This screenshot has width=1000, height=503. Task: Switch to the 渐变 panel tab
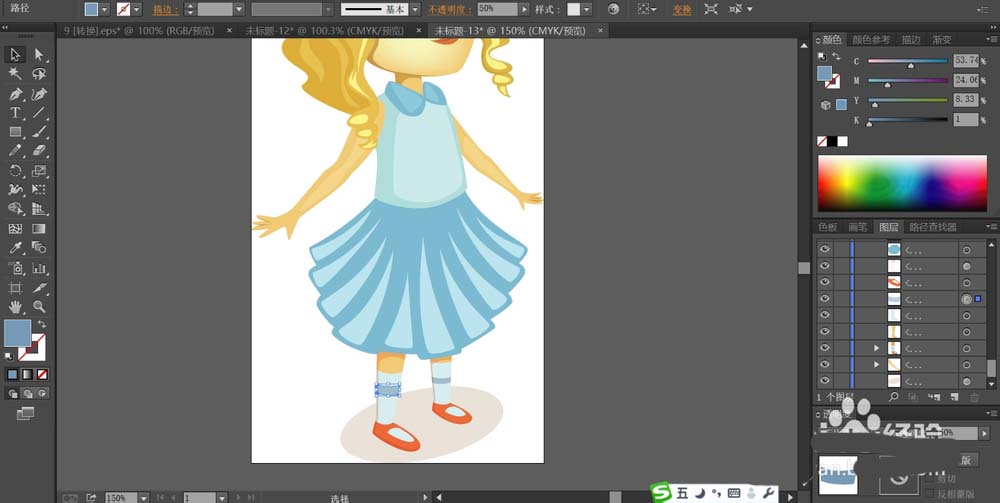click(x=942, y=40)
